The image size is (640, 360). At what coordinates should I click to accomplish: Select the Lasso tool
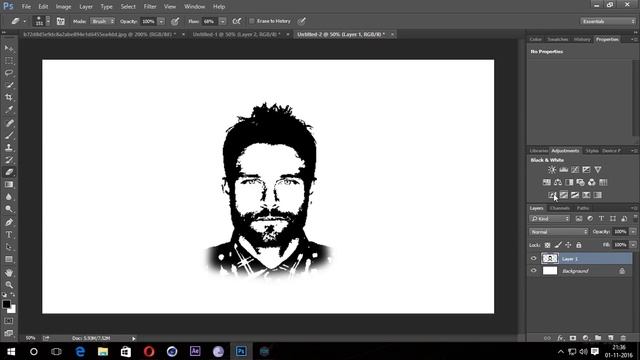coord(9,73)
